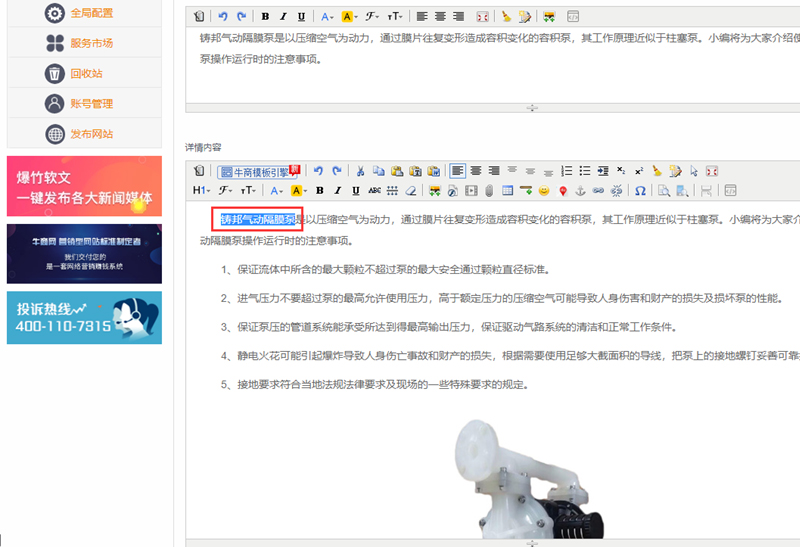Image resolution: width=800 pixels, height=547 pixels.
Task: Click paragraph starting with 5、接地要求
Action: pyautogui.click(x=374, y=384)
